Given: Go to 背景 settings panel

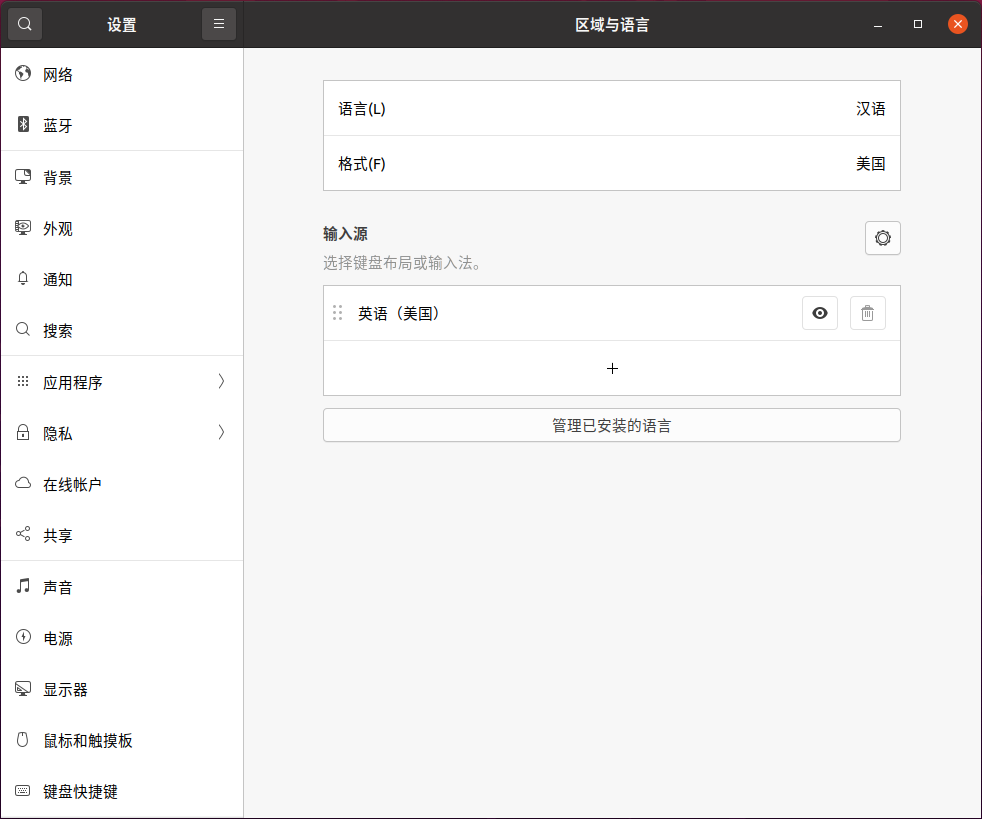Looking at the screenshot, I should click(122, 177).
